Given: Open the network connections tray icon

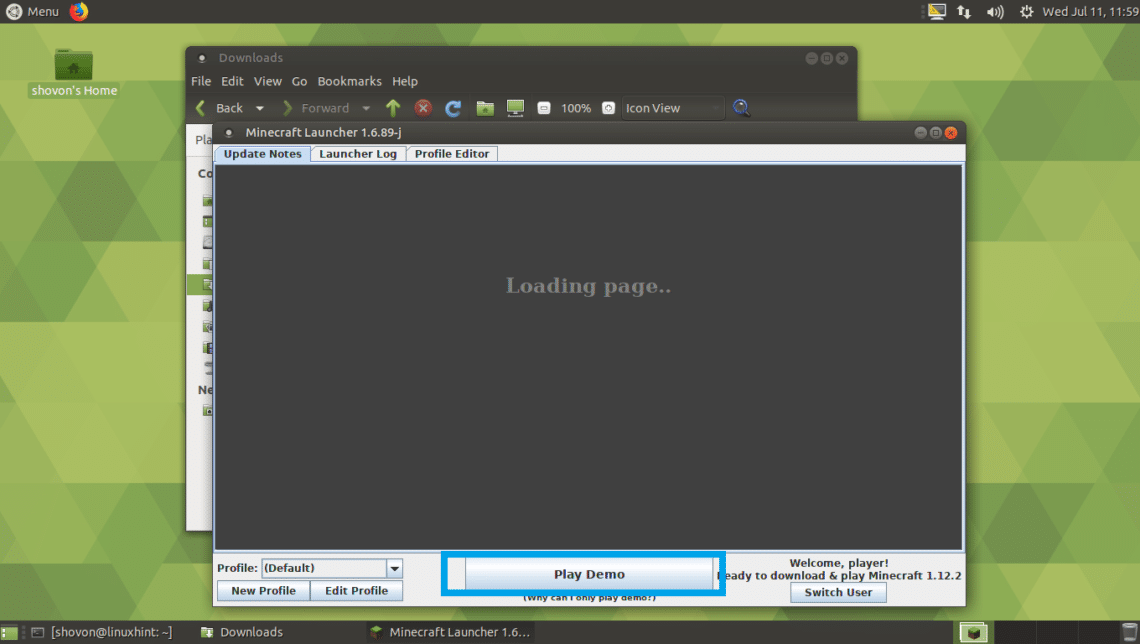Looking at the screenshot, I should click(964, 12).
